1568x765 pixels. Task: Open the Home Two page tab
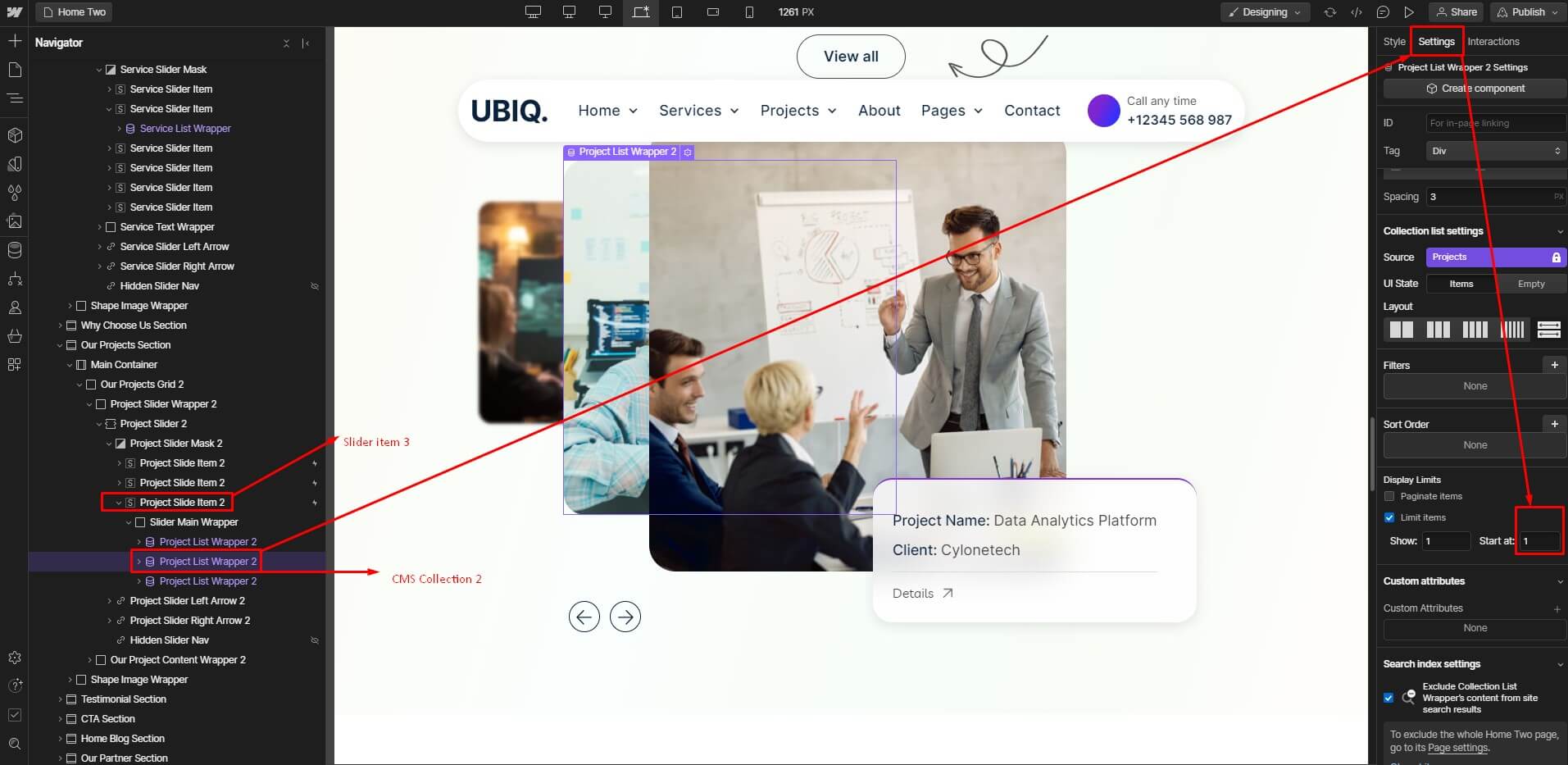pos(75,12)
